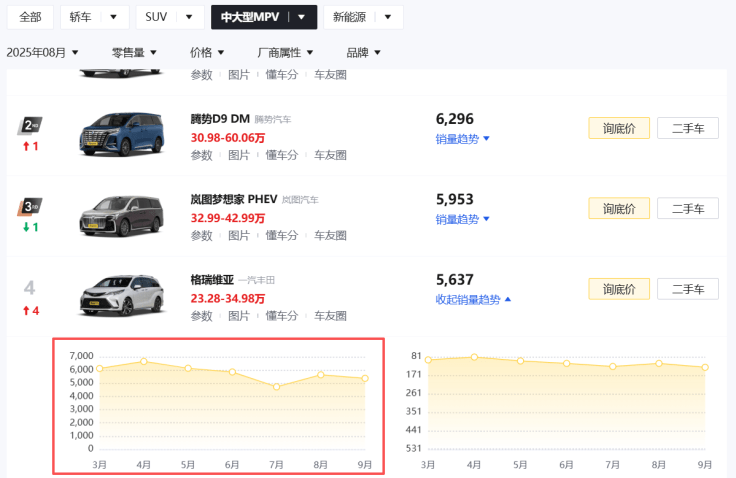Select the 全部 category tab
The image size is (736, 478).
pyautogui.click(x=30, y=17)
